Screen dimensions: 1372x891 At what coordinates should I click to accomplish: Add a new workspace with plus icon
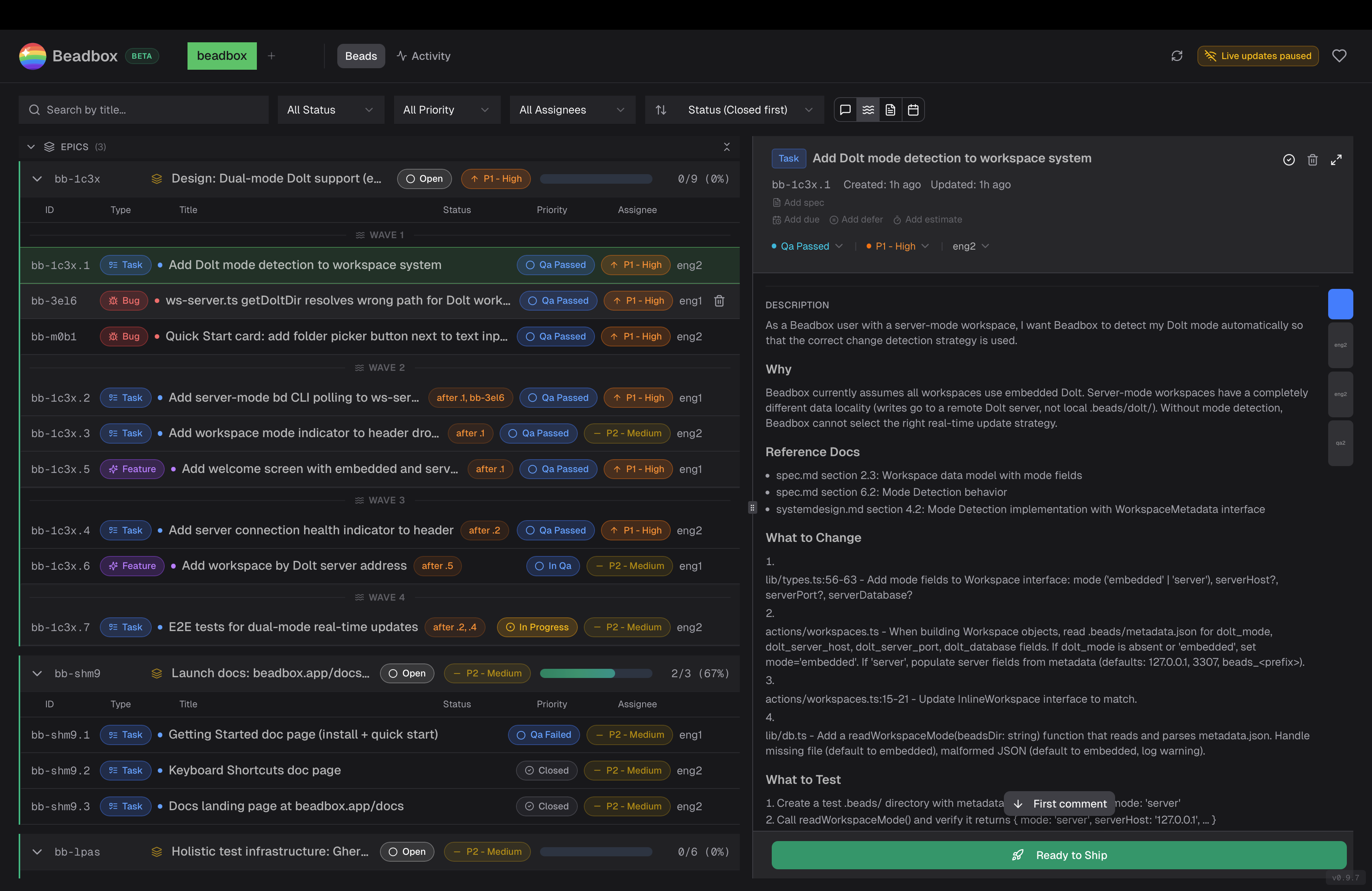271,56
